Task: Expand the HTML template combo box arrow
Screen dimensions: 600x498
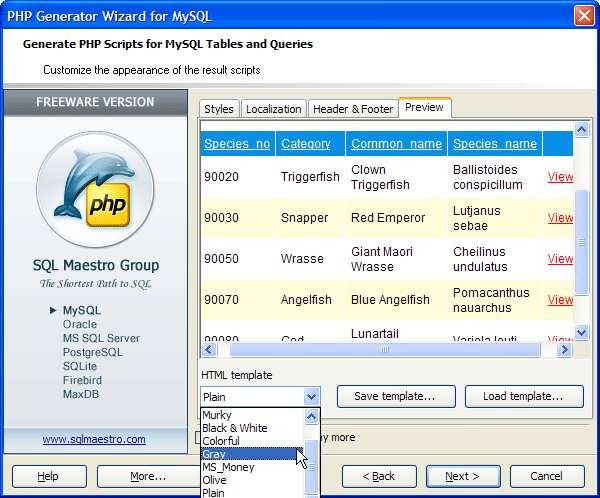Action: point(311,397)
